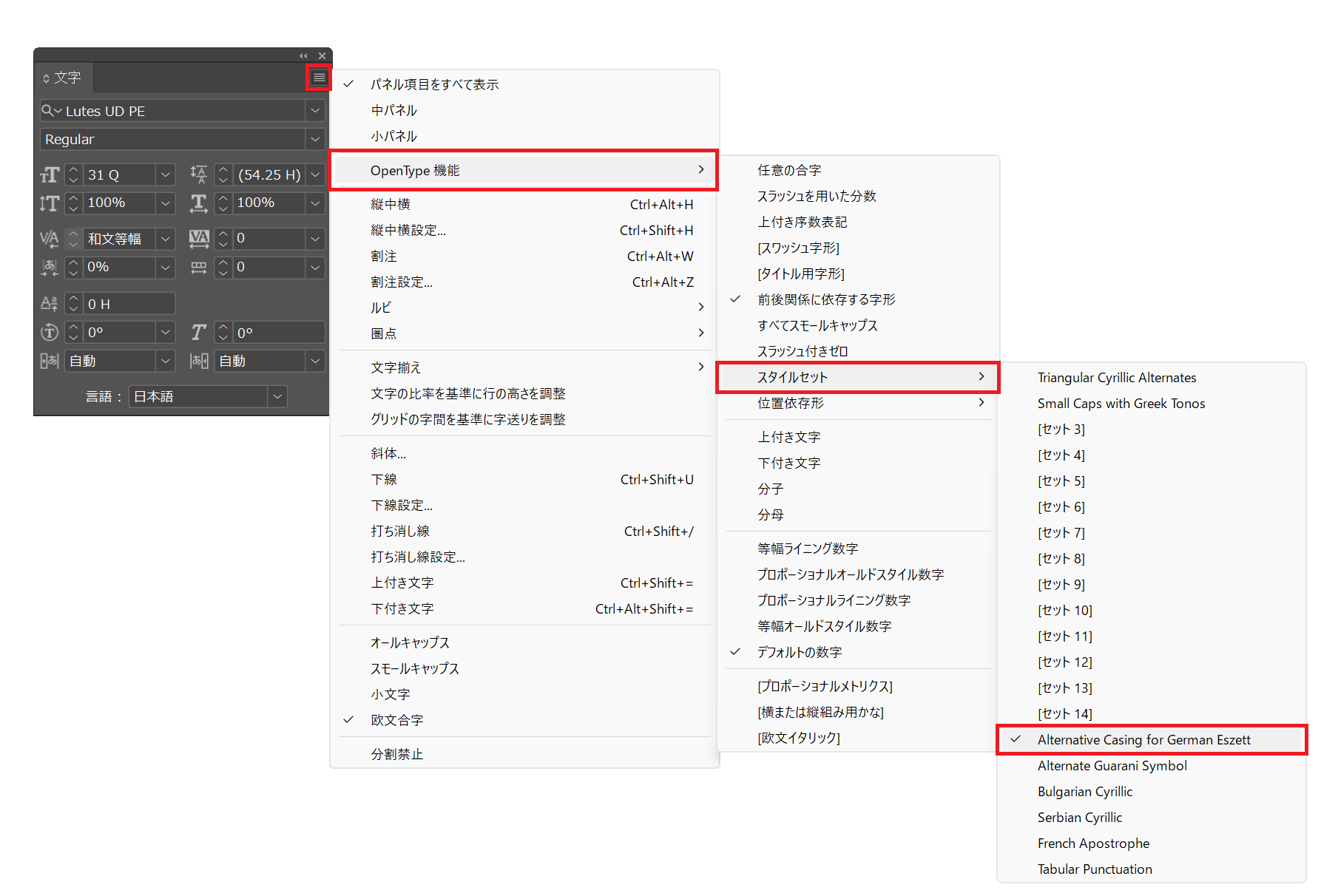Open the character panel hamburger menu

(319, 78)
